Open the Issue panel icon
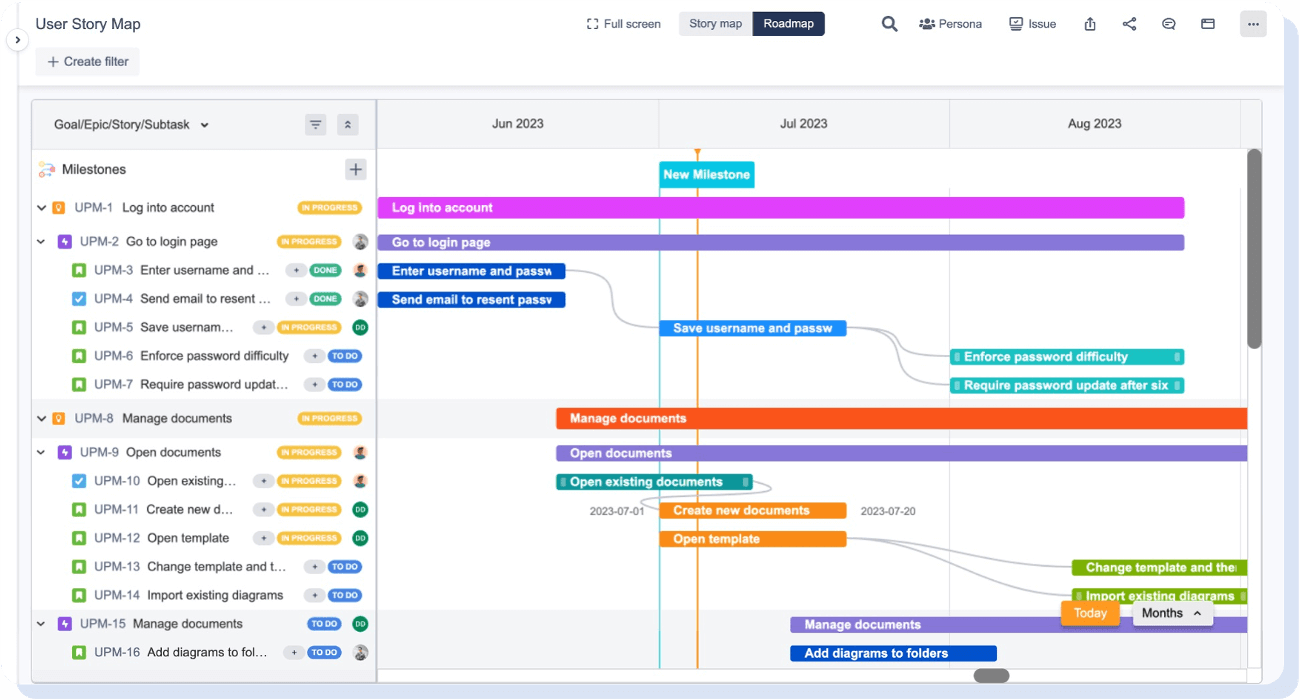Image resolution: width=1300 pixels, height=700 pixels. pos(1032,23)
